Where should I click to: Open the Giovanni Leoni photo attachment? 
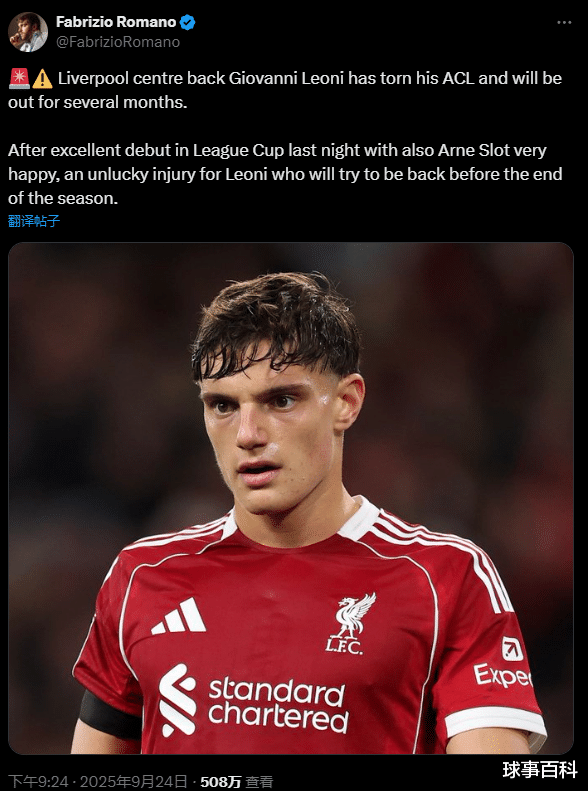tap(291, 498)
